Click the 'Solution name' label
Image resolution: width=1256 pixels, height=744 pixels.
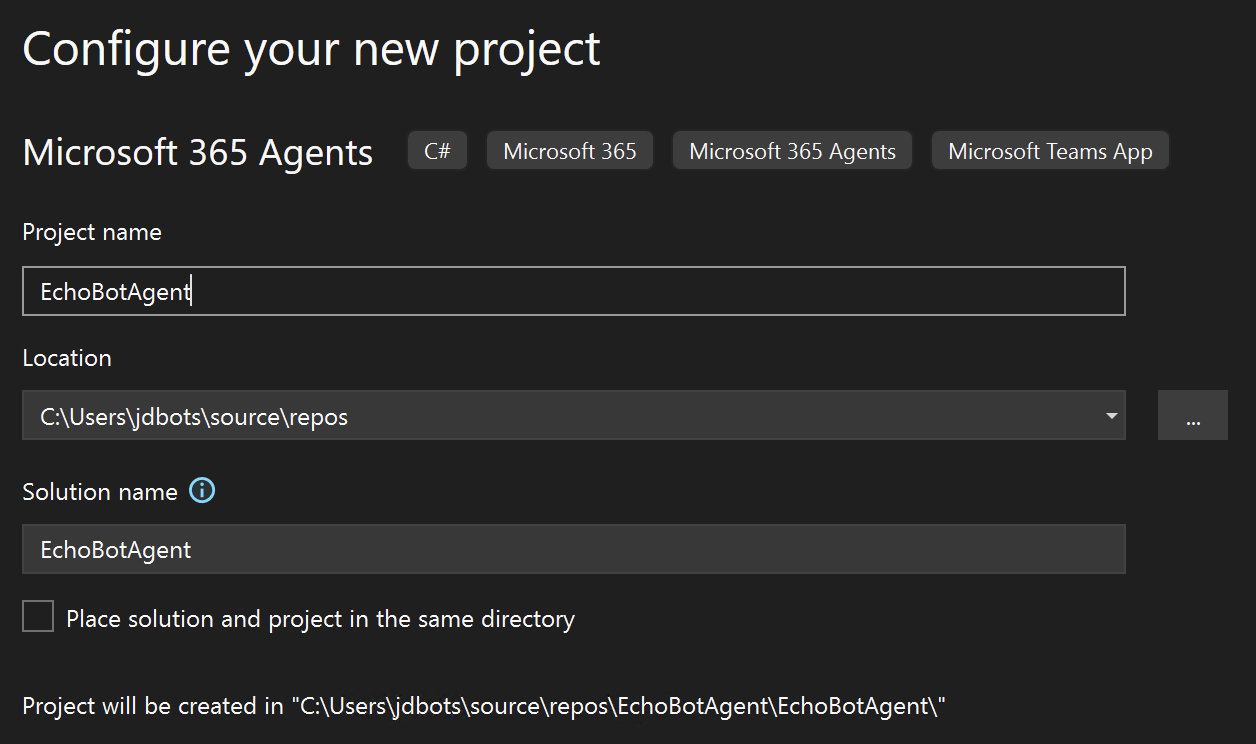[100, 492]
